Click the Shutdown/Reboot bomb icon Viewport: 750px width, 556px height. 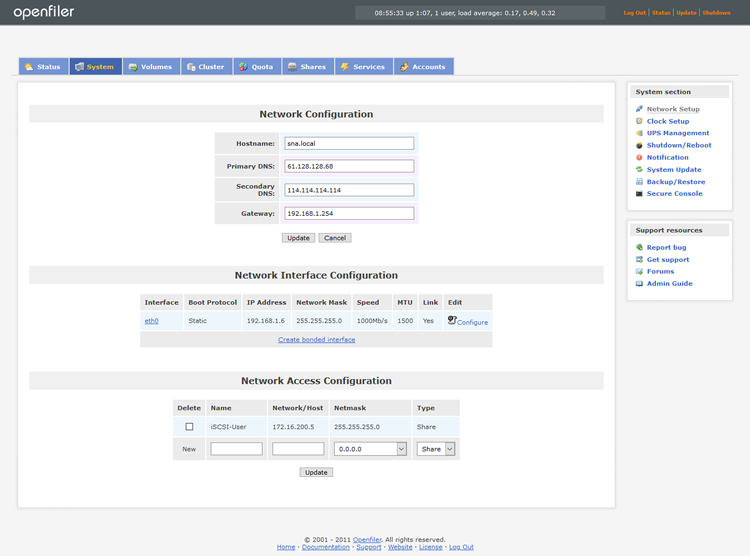(x=639, y=145)
